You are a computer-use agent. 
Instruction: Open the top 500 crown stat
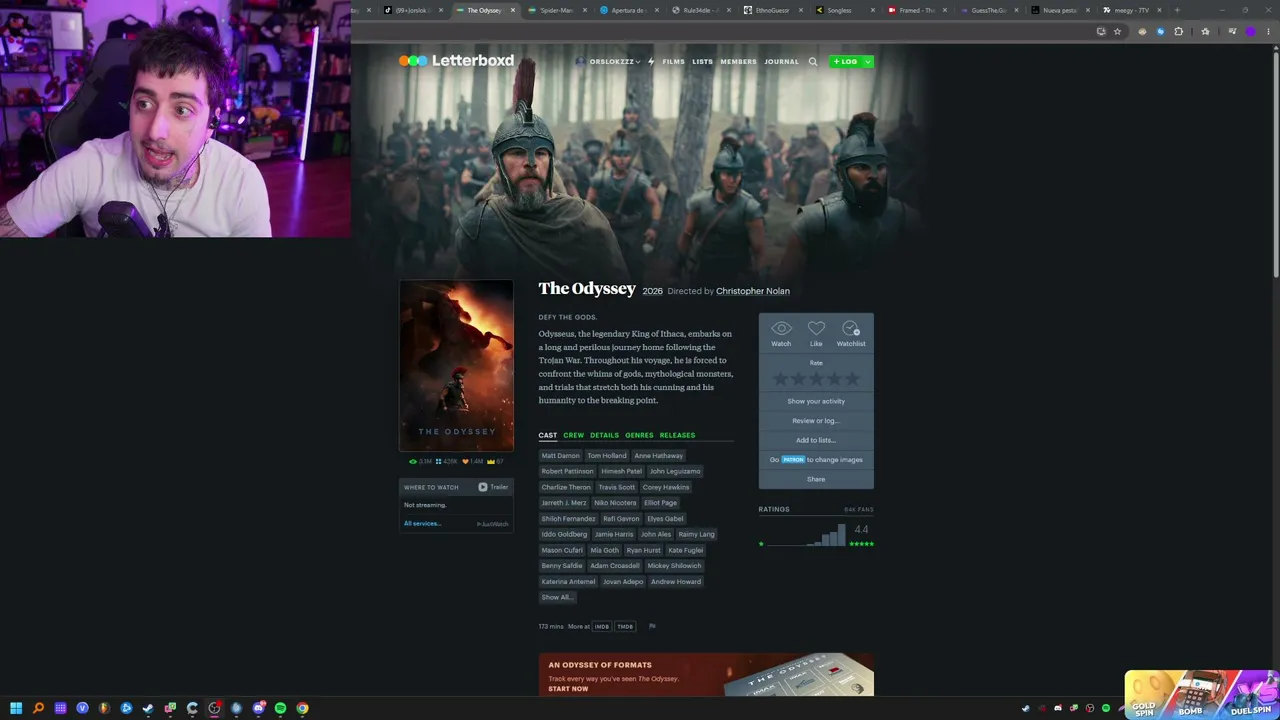tap(496, 461)
